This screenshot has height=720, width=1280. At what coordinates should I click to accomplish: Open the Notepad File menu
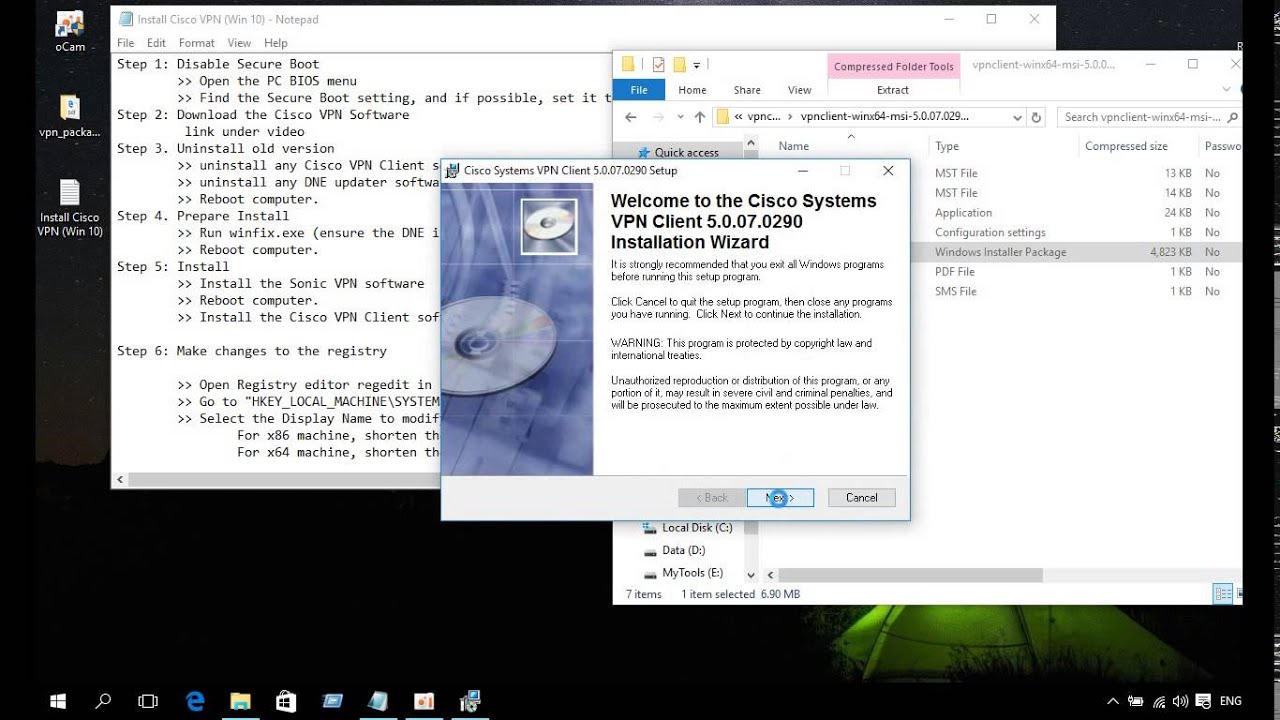point(126,43)
